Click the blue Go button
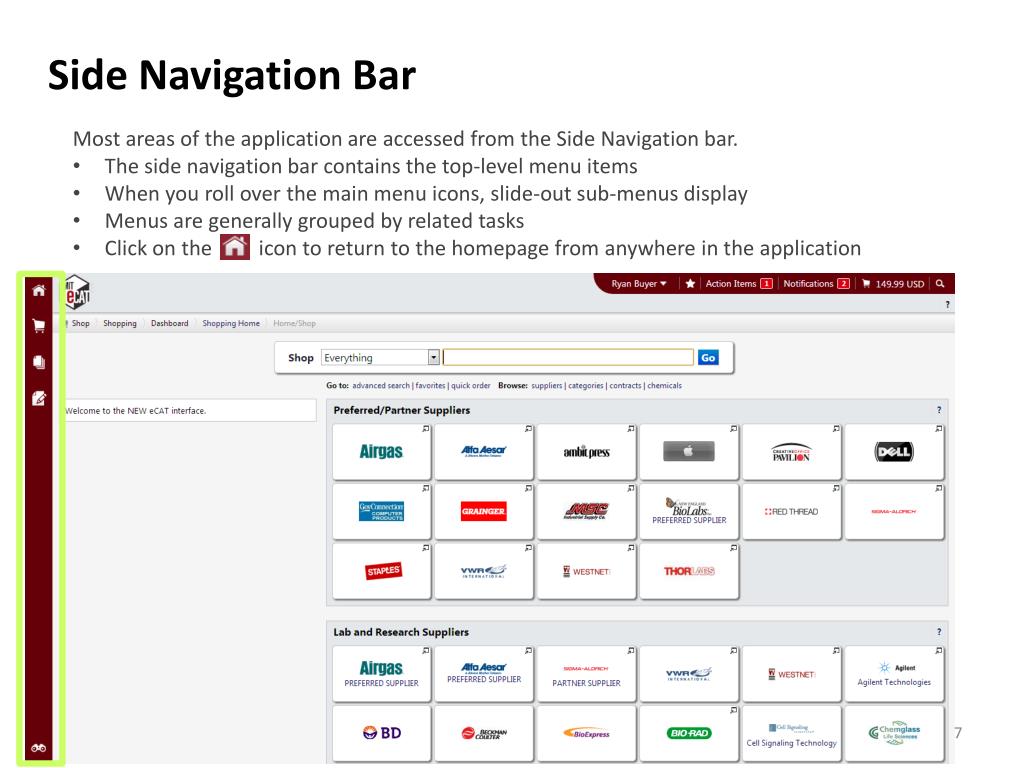The width and height of the screenshot is (1024, 768). tap(708, 357)
